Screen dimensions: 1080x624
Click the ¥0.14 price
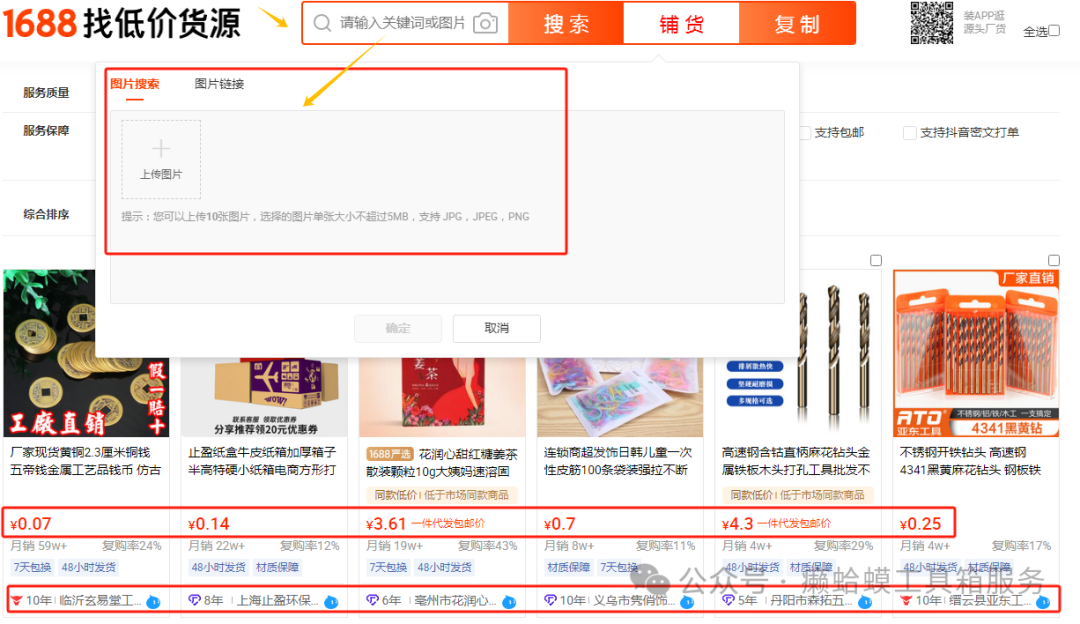[x=209, y=524]
